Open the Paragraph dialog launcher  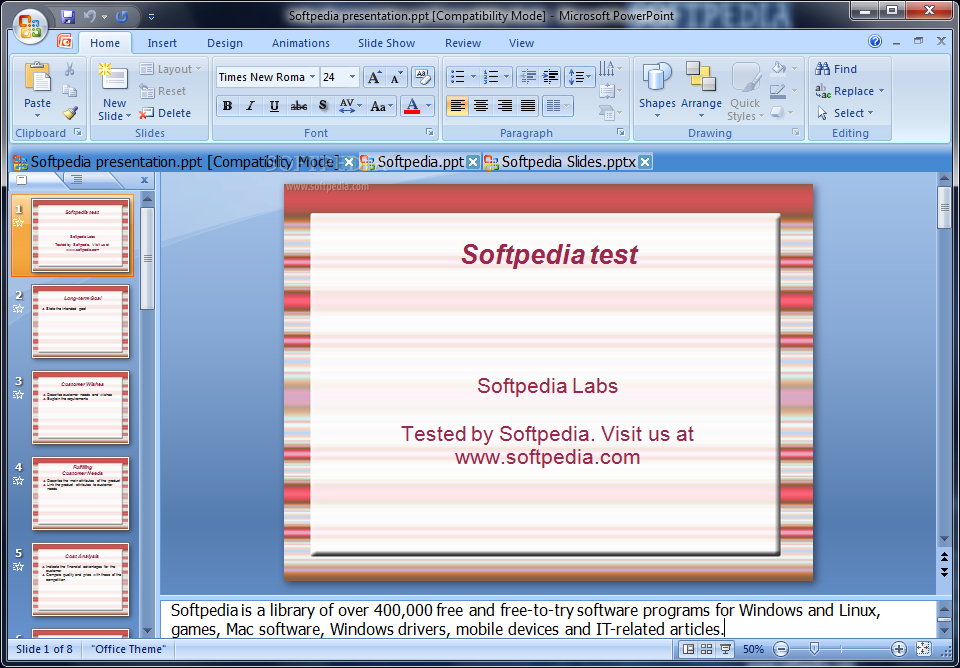click(620, 132)
